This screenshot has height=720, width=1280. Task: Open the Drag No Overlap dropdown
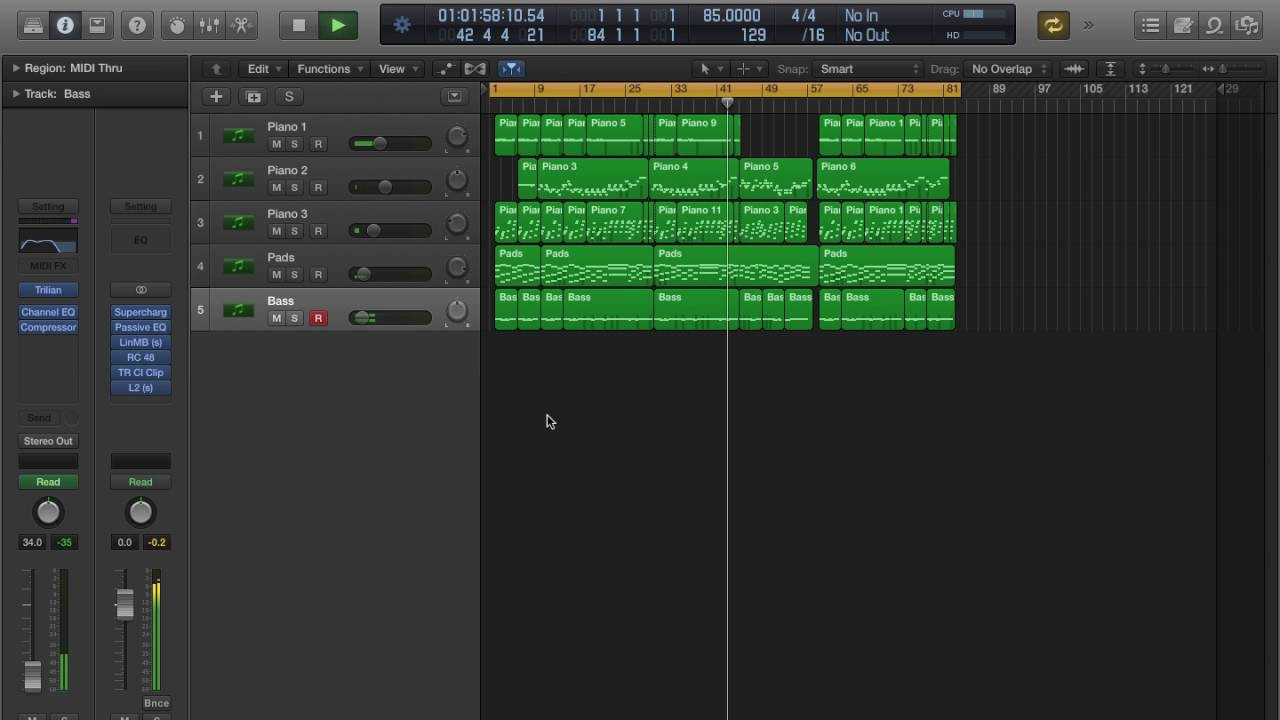(1010, 69)
